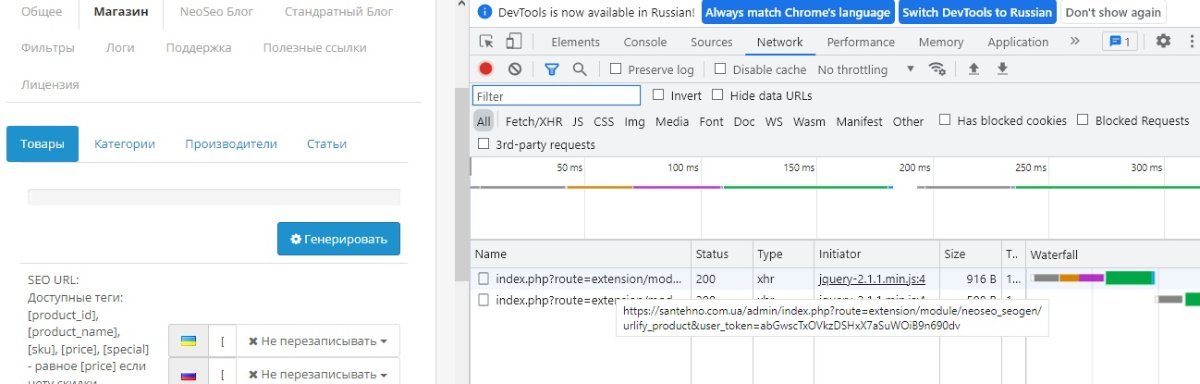
Task: Click the Filter text input
Action: click(x=557, y=96)
